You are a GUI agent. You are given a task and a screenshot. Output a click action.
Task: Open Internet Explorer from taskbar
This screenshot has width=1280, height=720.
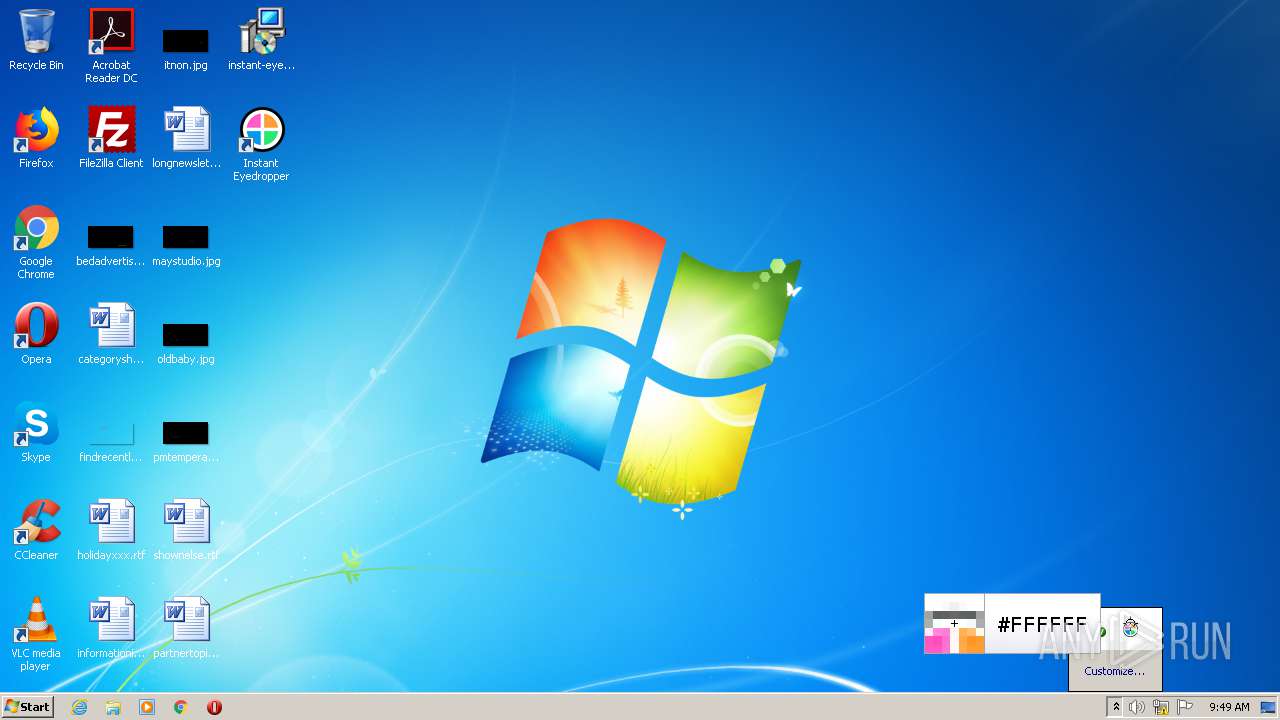click(x=79, y=707)
